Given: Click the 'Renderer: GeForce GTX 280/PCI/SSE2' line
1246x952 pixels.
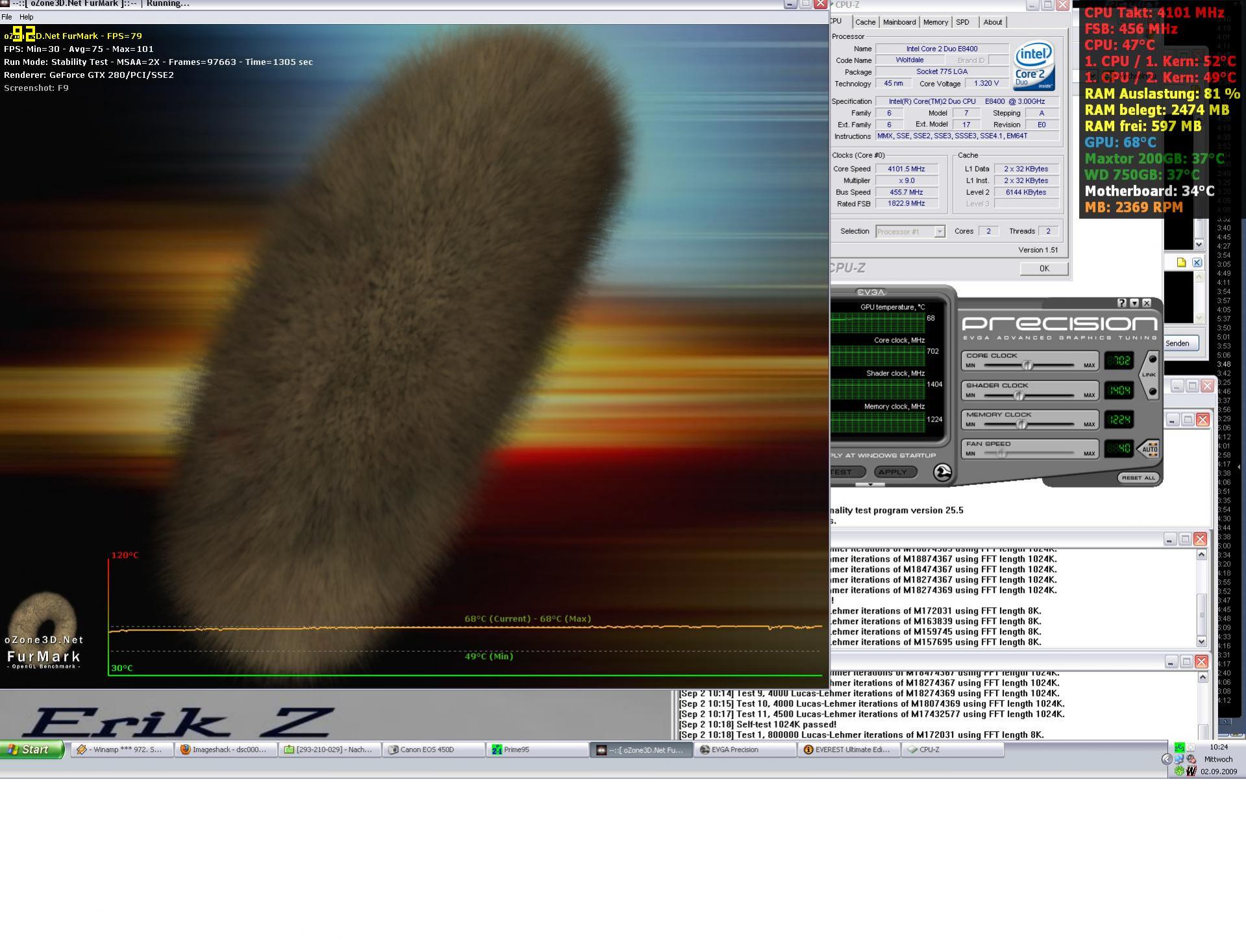Looking at the screenshot, I should coord(89,75).
